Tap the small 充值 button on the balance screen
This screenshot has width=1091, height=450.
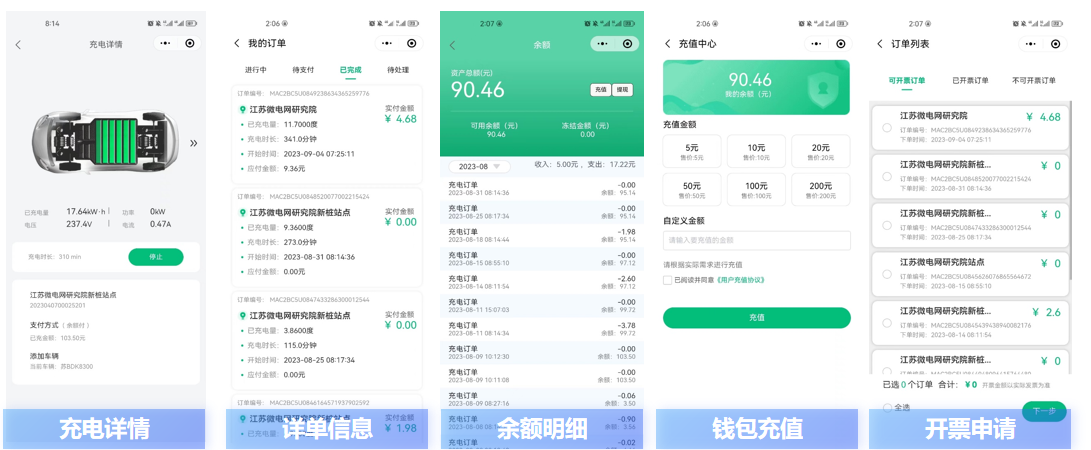pos(600,90)
